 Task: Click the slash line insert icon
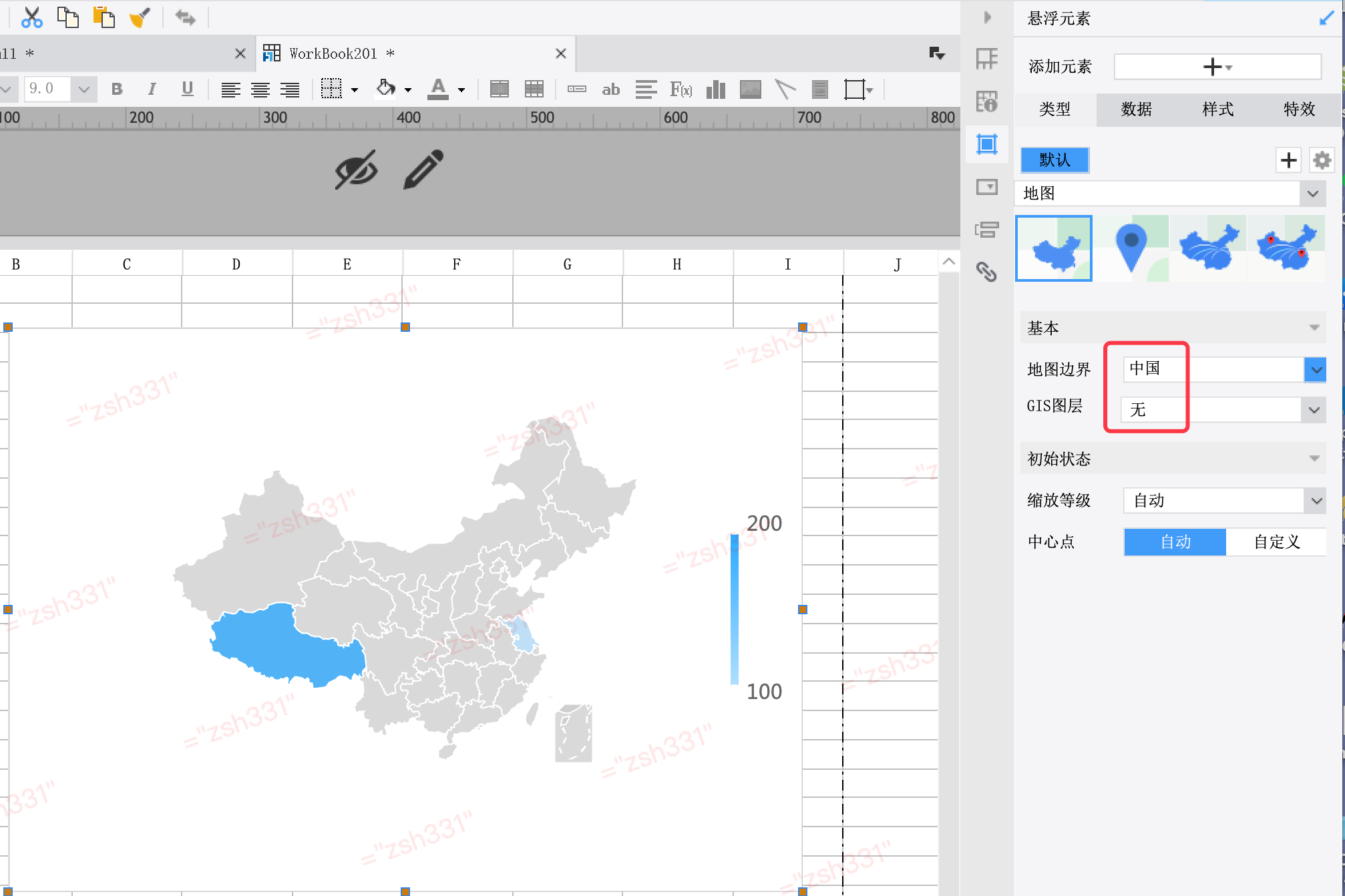(x=785, y=89)
